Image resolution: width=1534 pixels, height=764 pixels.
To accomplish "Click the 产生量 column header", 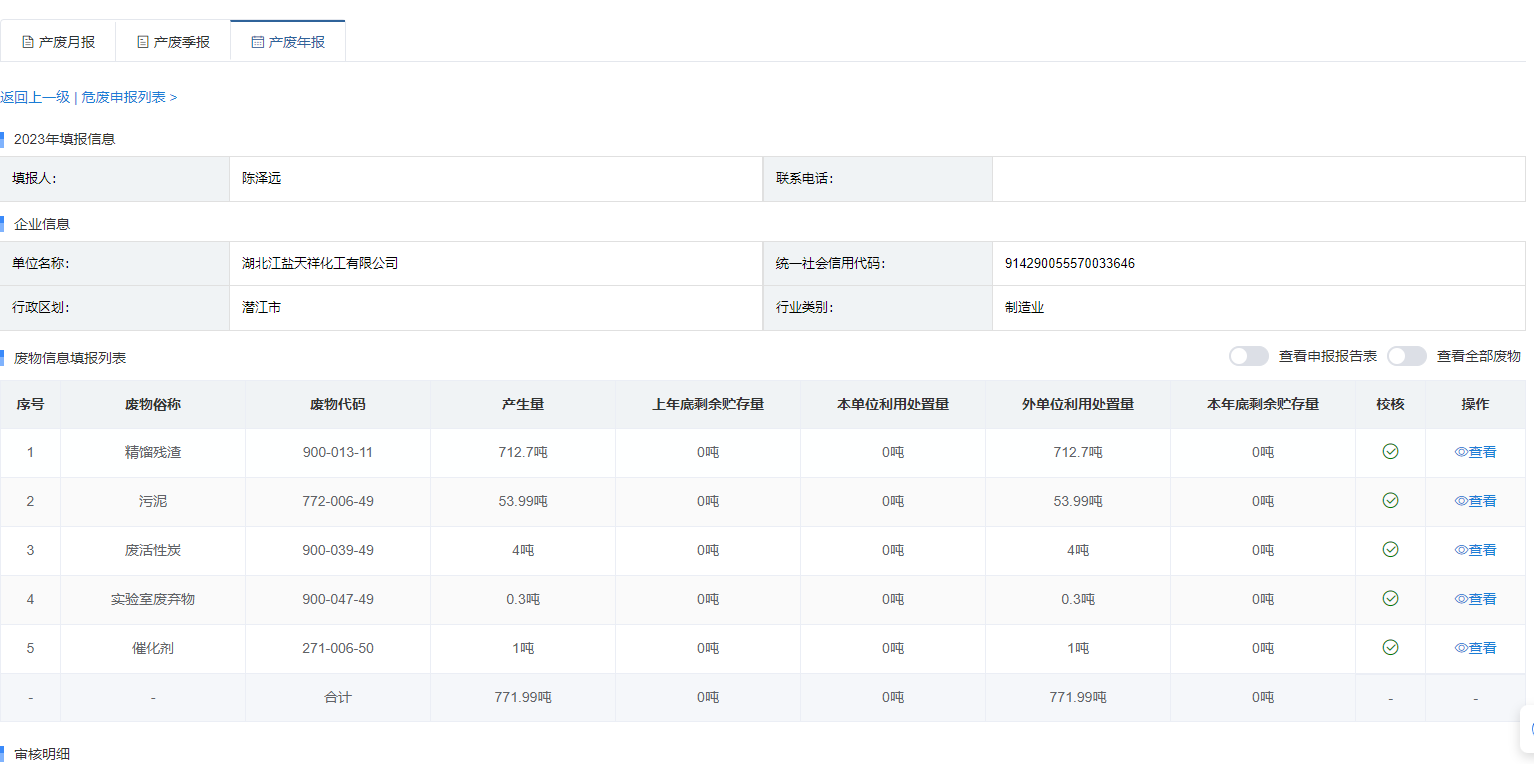I will coord(523,404).
